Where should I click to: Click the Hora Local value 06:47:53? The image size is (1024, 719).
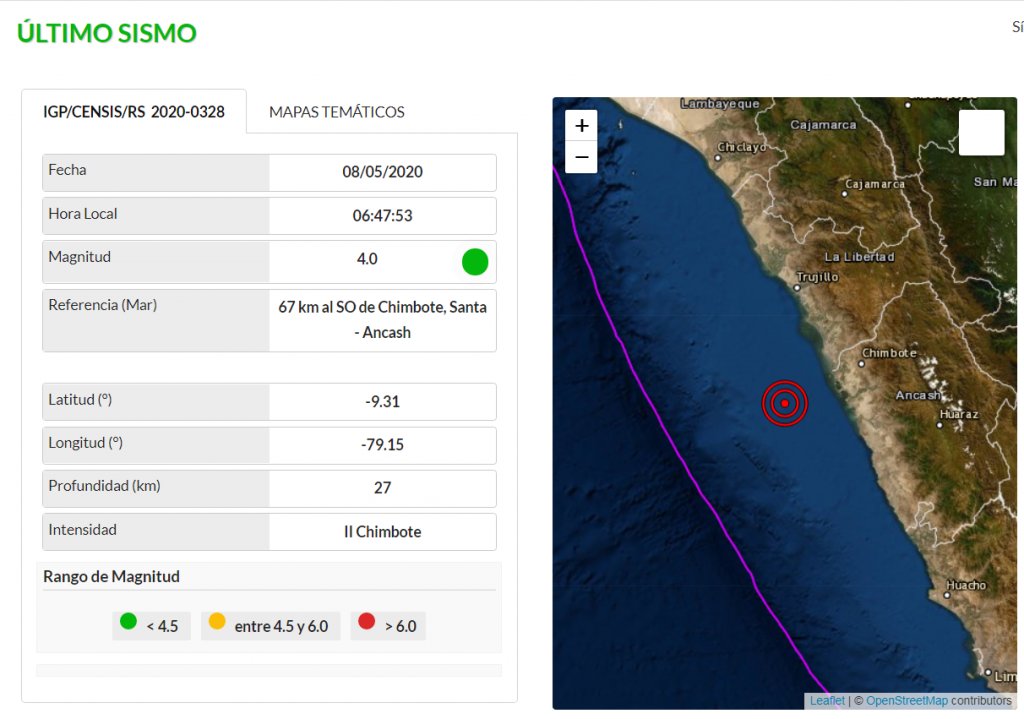[382, 216]
